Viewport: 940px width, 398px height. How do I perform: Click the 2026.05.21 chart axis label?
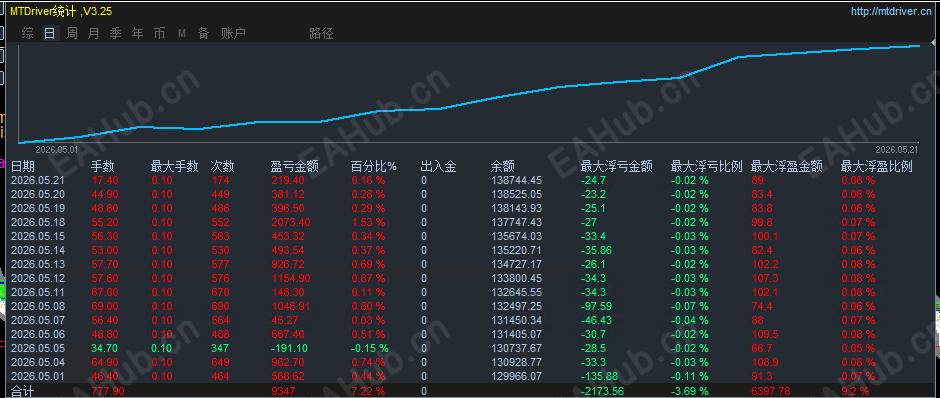click(x=897, y=149)
